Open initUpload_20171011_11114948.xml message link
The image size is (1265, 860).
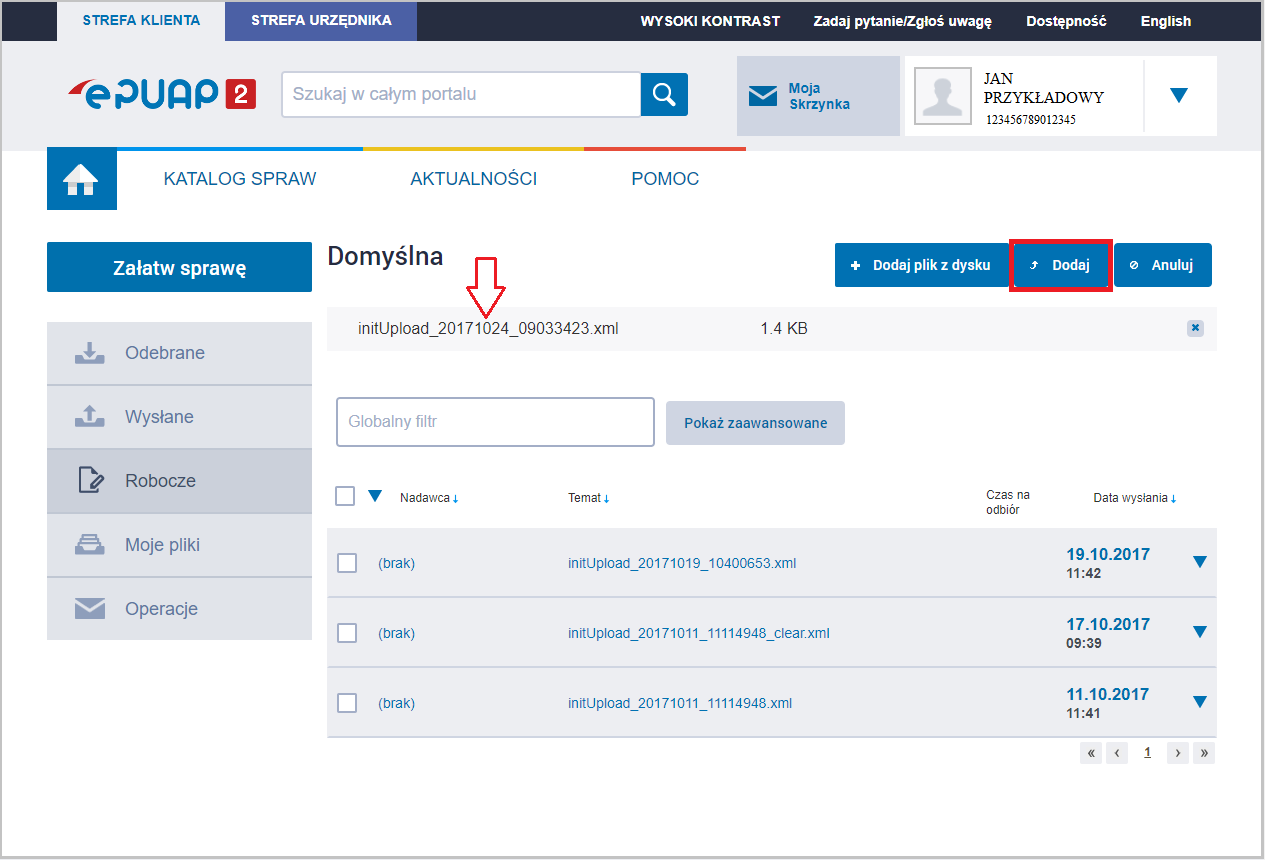coord(680,703)
